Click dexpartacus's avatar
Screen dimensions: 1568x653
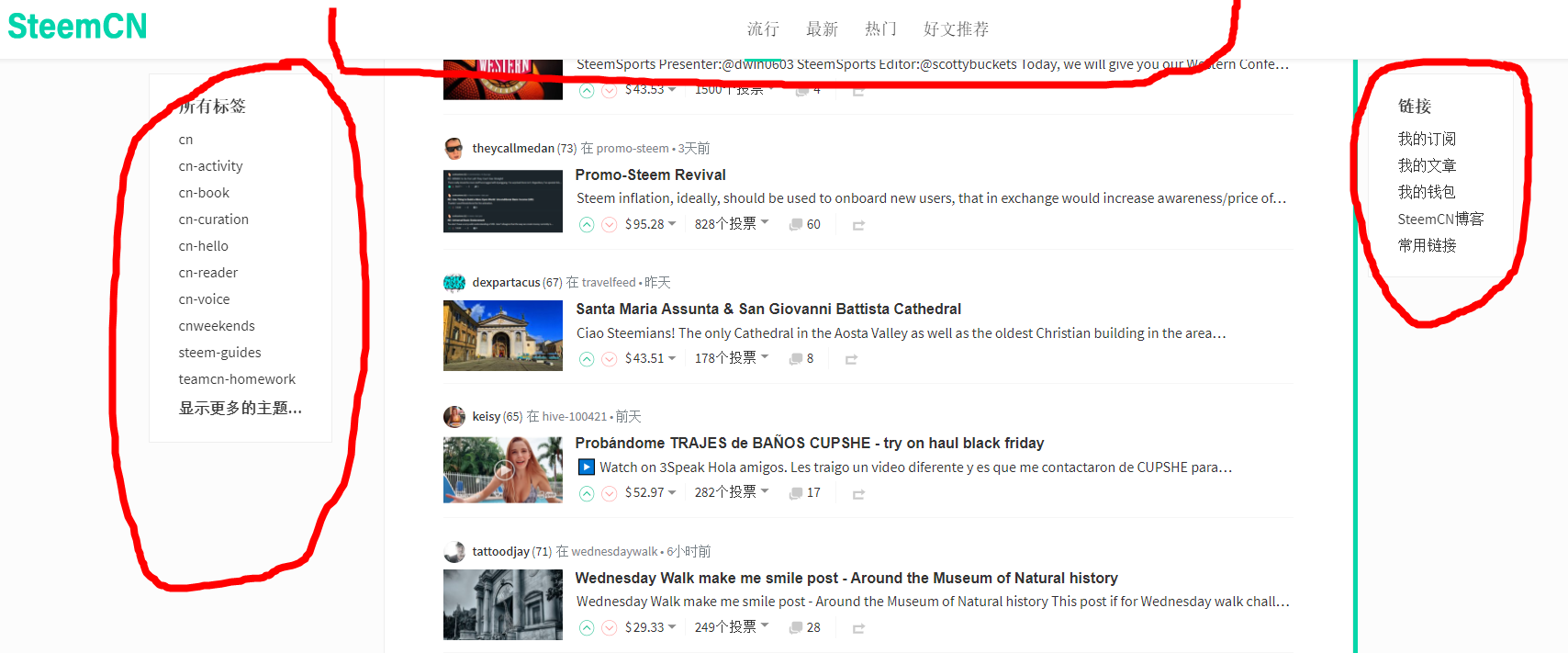coord(454,282)
